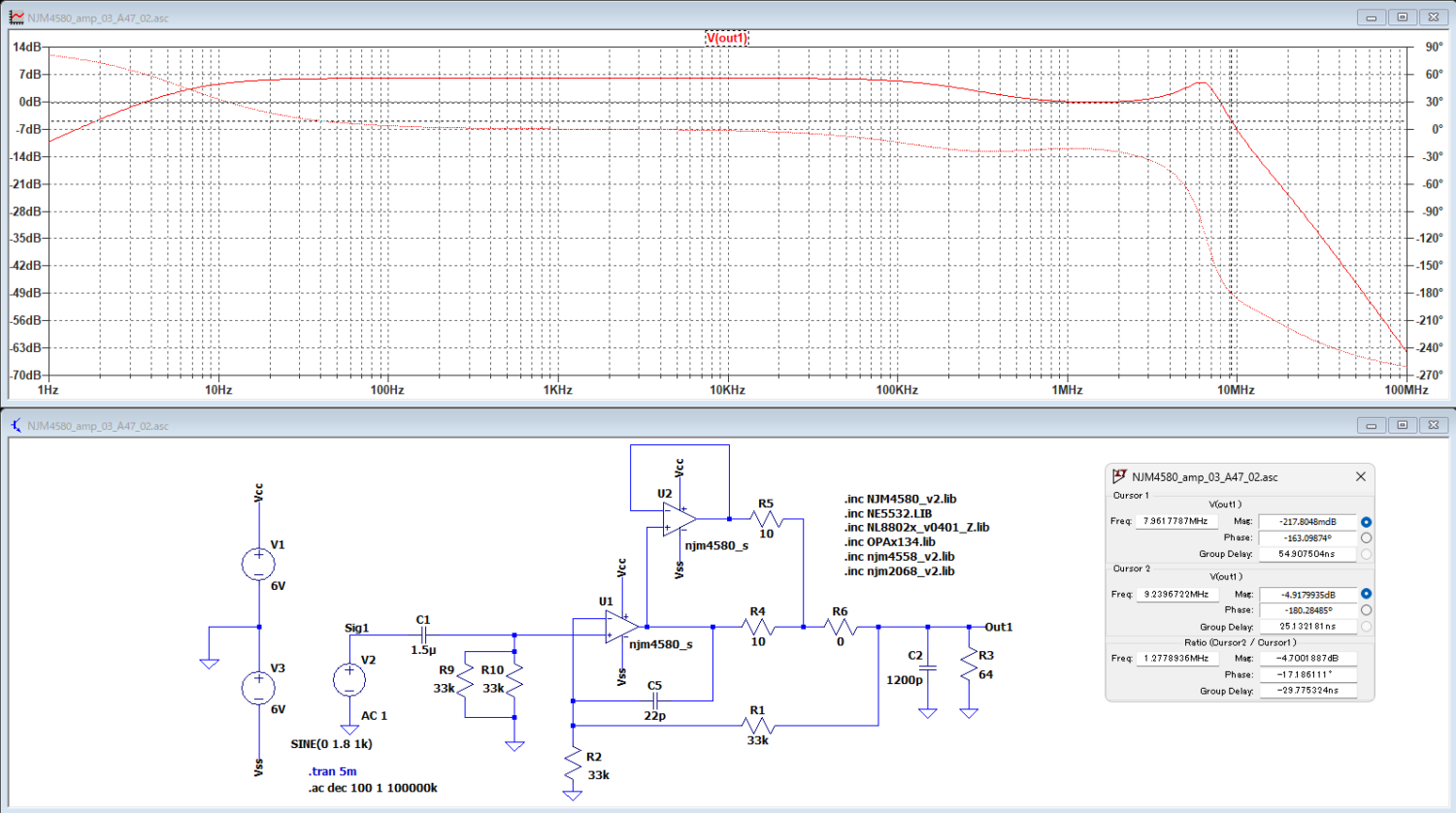Click the .tran 5m directive text
Screen dimensions: 1456x813
point(332,771)
